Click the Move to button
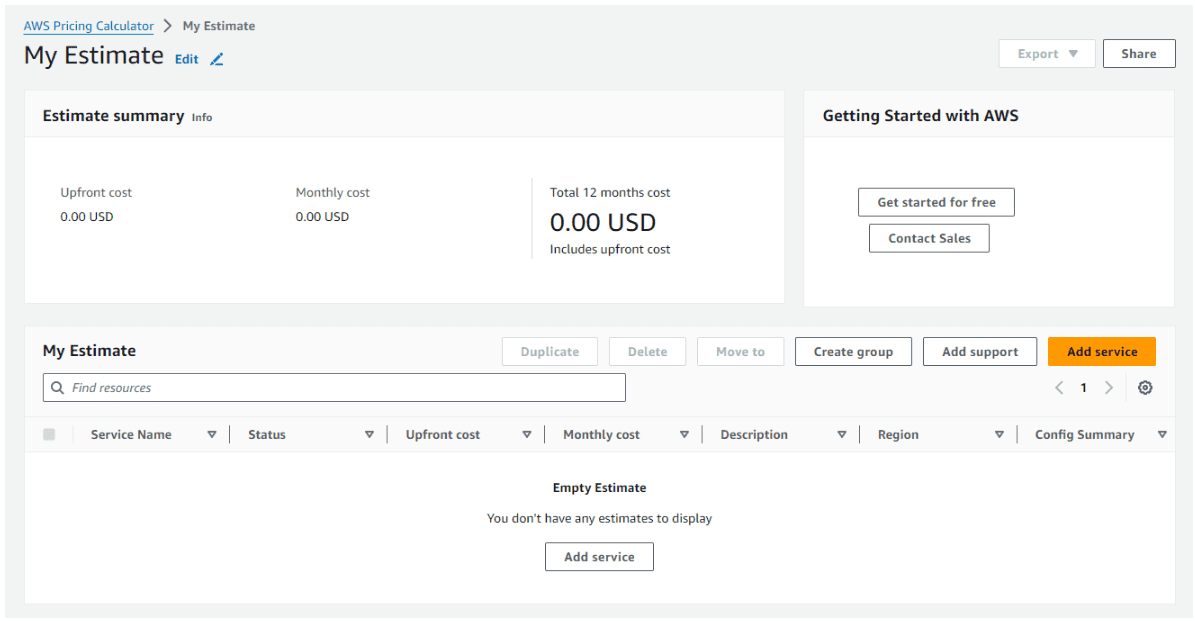This screenshot has height=621, width=1195. point(740,352)
